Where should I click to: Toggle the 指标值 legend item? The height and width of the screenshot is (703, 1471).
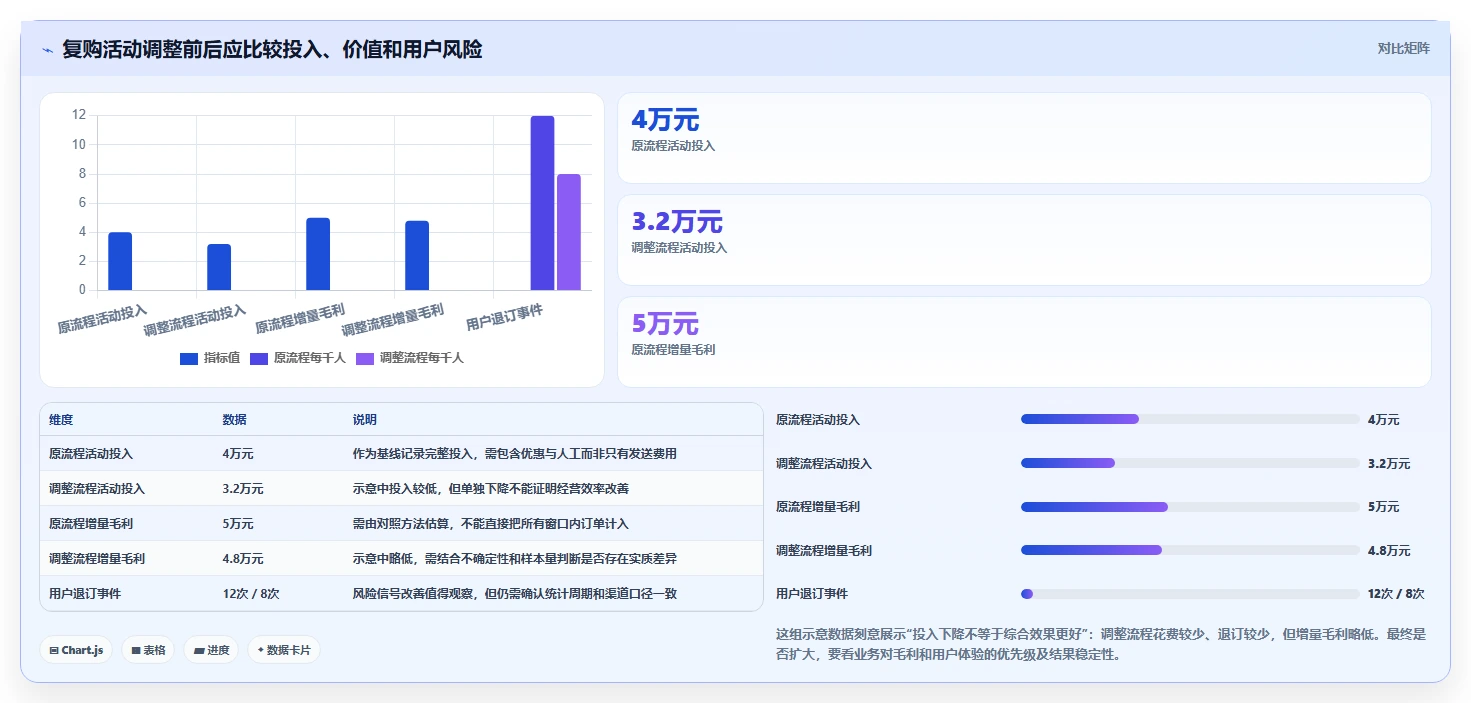[210, 358]
